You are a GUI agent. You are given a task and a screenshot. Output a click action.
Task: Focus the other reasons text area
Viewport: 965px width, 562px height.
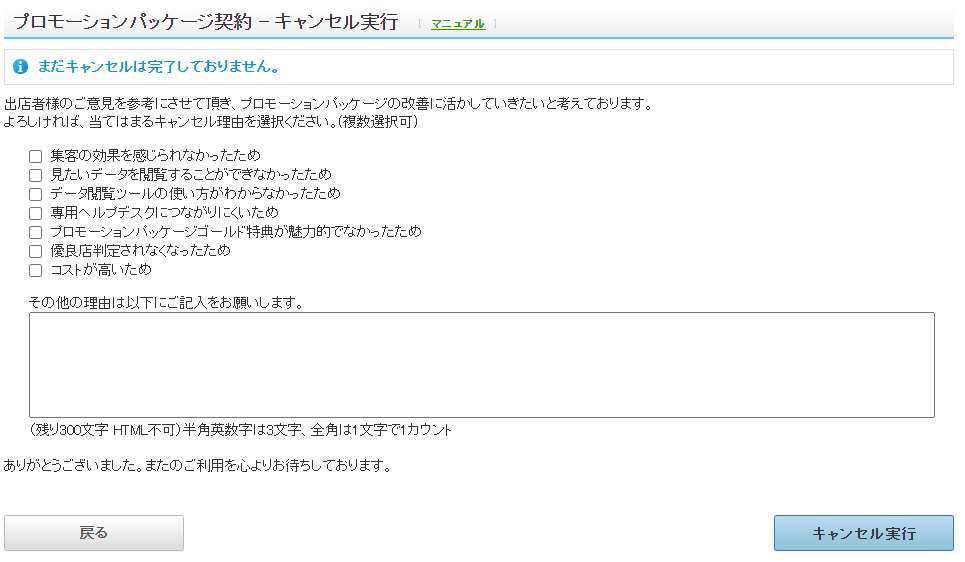pyautogui.click(x=481, y=364)
